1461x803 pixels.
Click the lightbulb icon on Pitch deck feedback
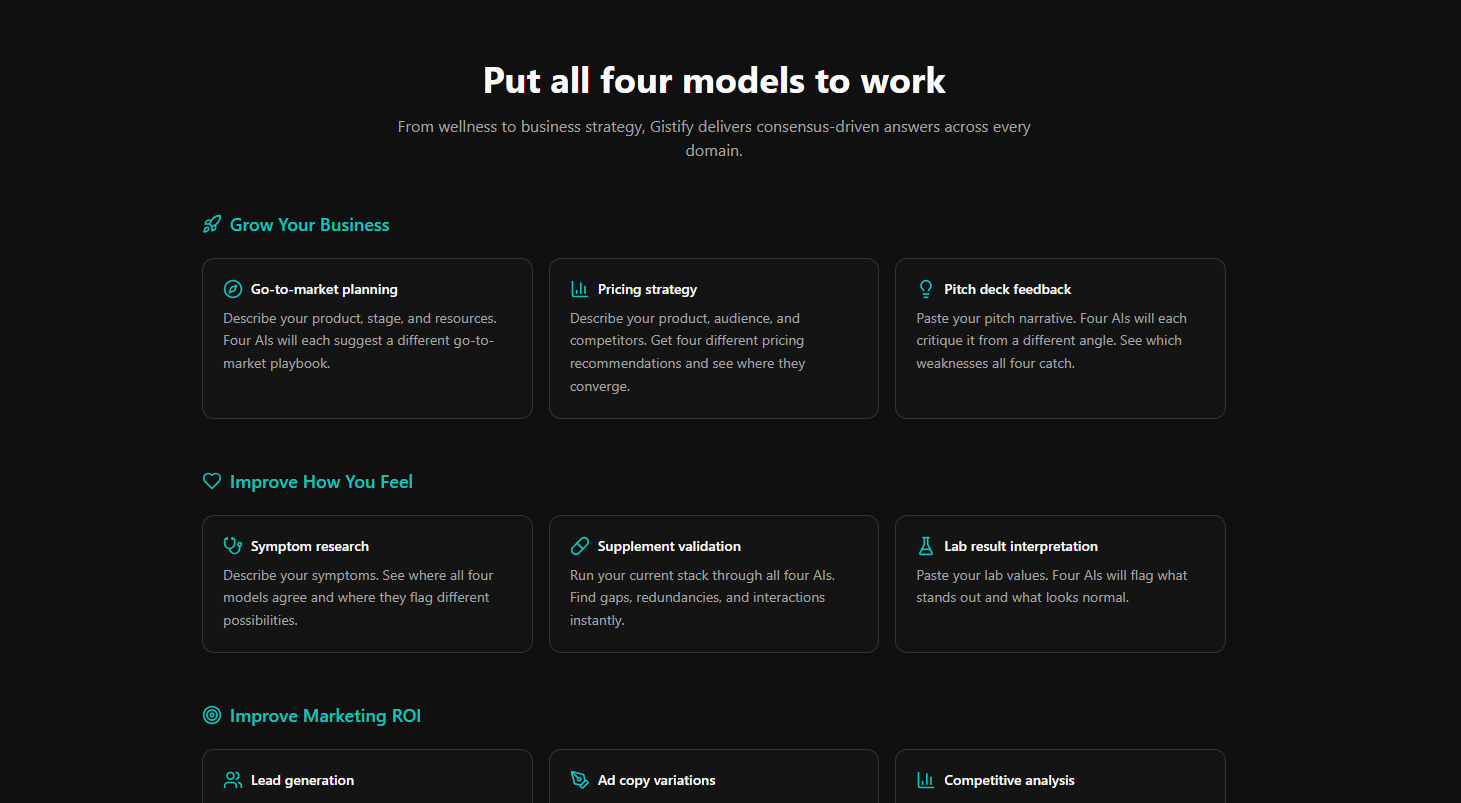click(x=926, y=289)
